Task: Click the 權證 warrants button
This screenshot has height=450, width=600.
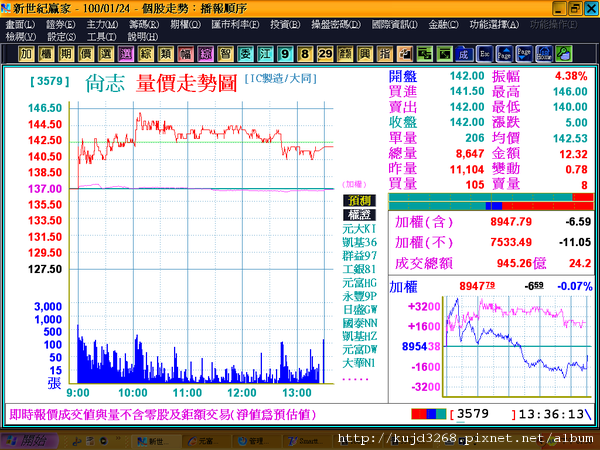Action: tap(359, 215)
